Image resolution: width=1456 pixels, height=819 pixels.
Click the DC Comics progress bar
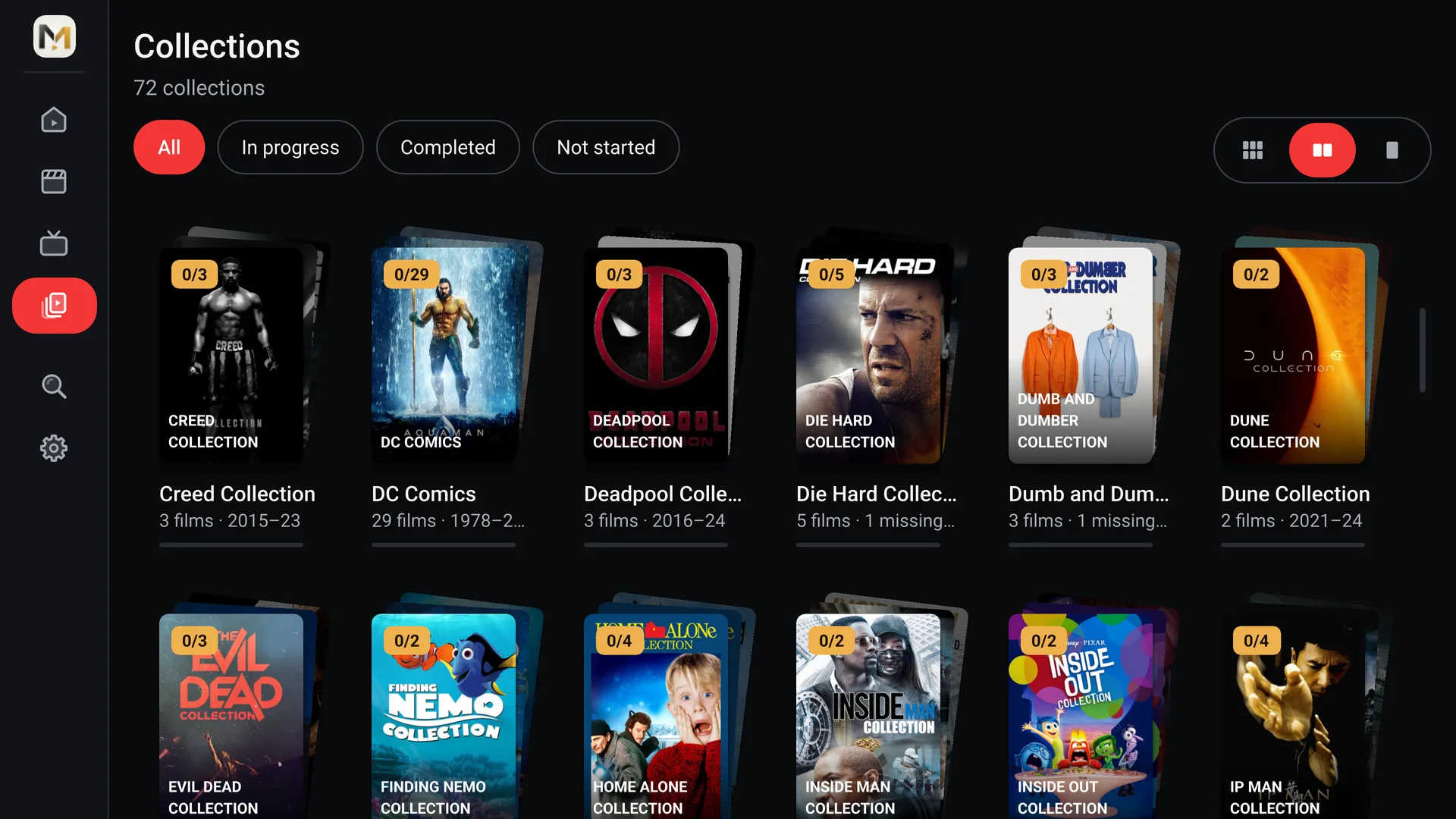[x=444, y=544]
